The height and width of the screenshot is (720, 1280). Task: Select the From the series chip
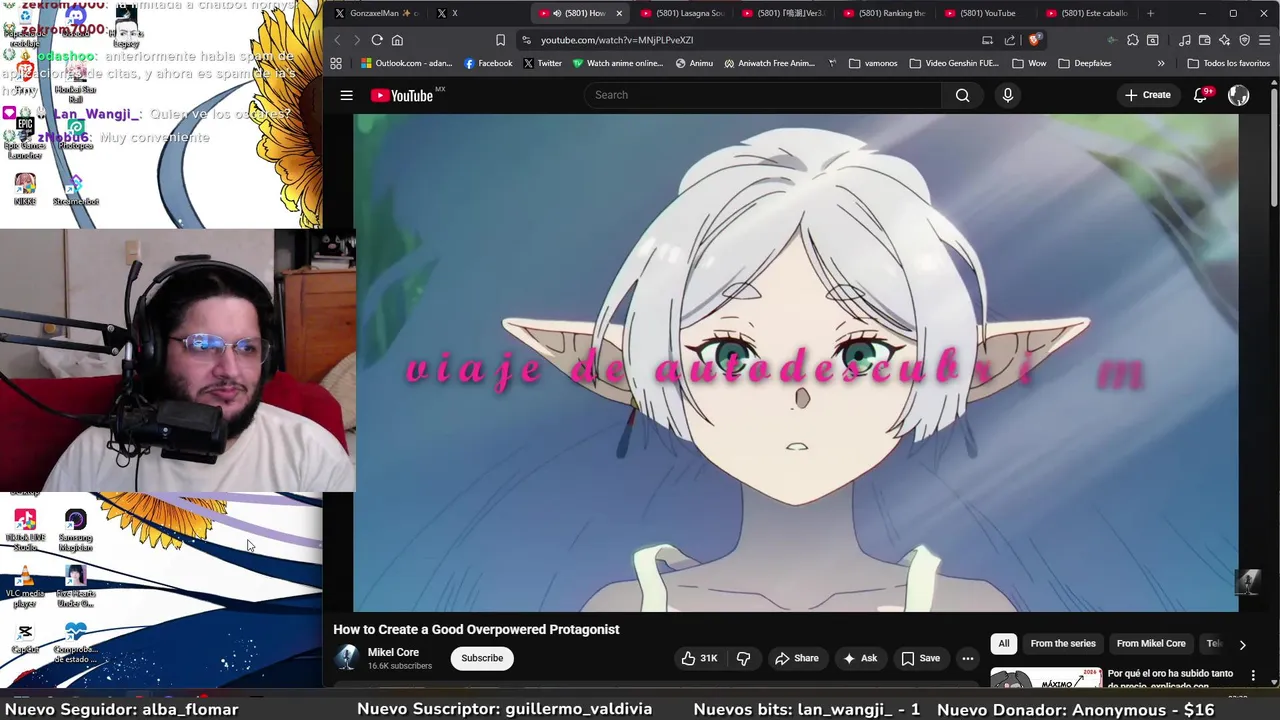click(x=1063, y=643)
